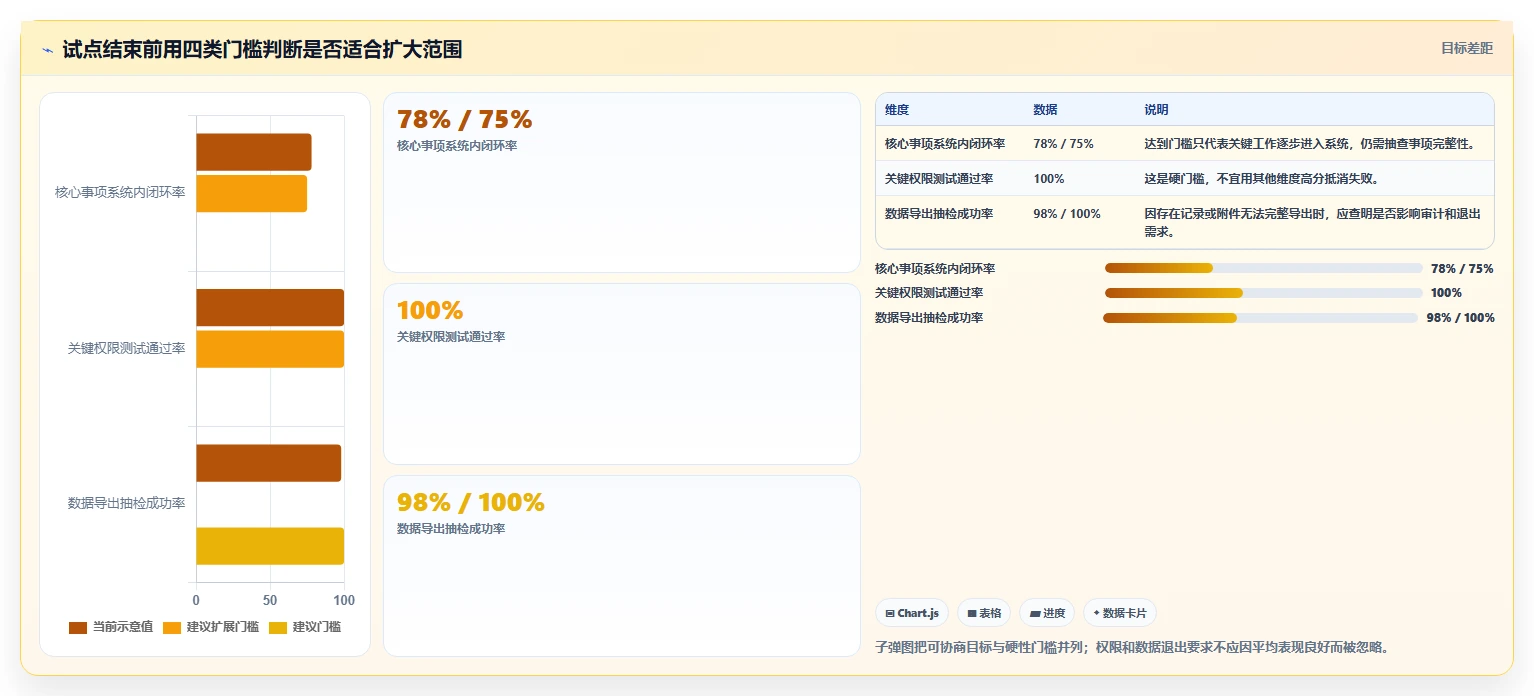Click the 98% / 100% cell in the table
This screenshot has height=696, width=1534.
1067,214
